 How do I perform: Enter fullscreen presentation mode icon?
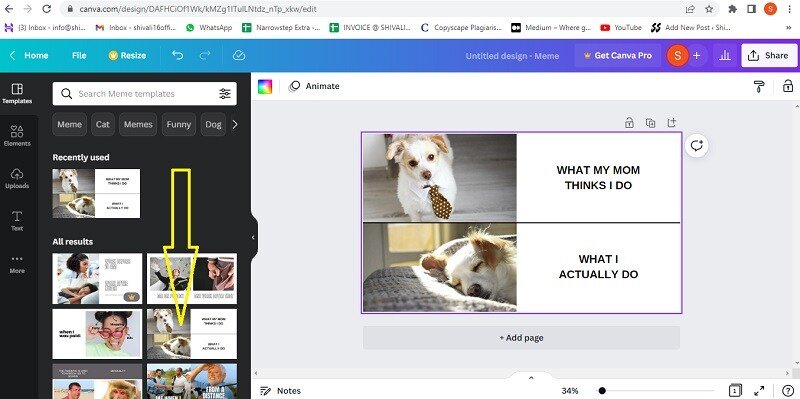[759, 391]
